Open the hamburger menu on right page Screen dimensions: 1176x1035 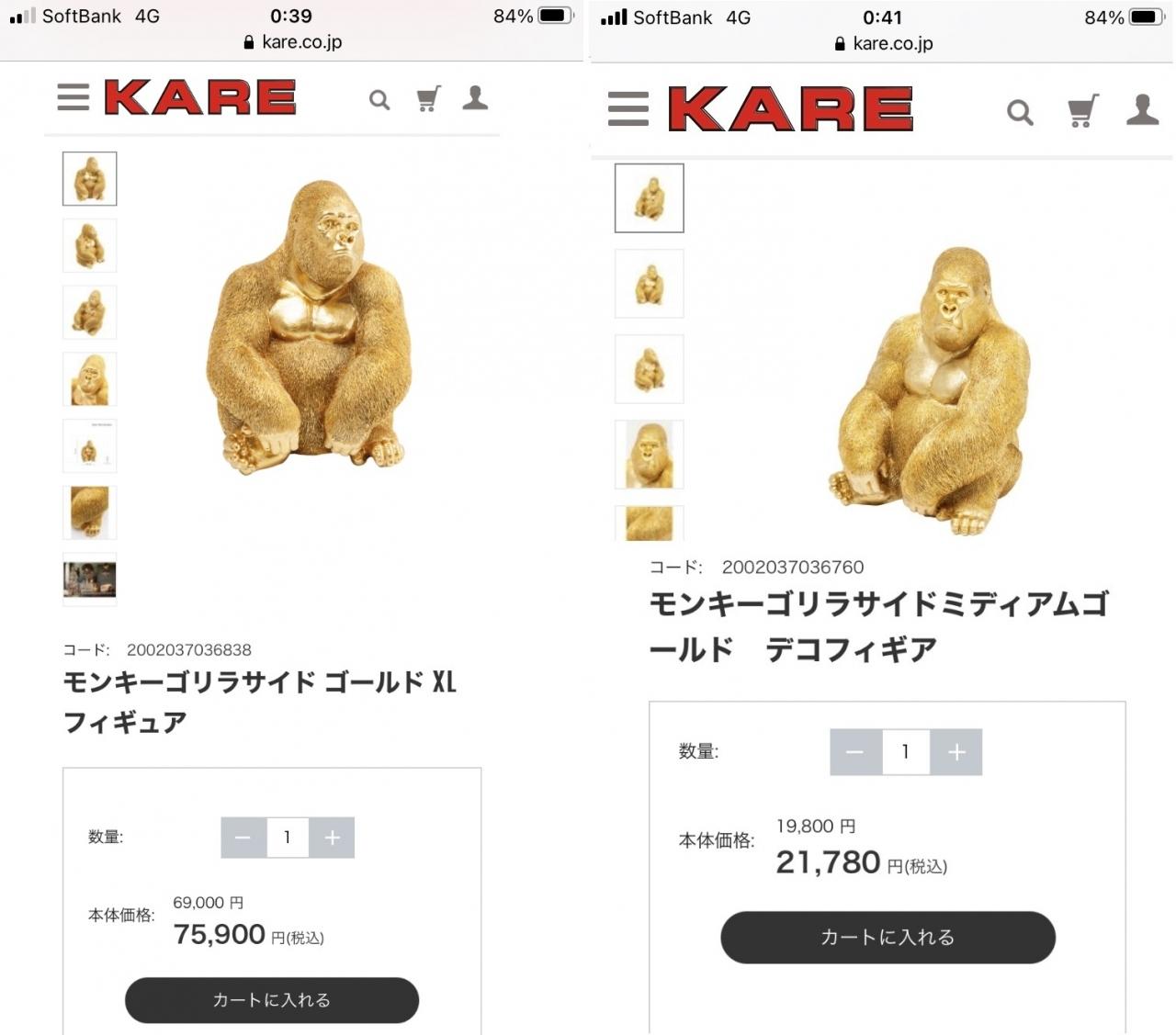pyautogui.click(x=628, y=108)
